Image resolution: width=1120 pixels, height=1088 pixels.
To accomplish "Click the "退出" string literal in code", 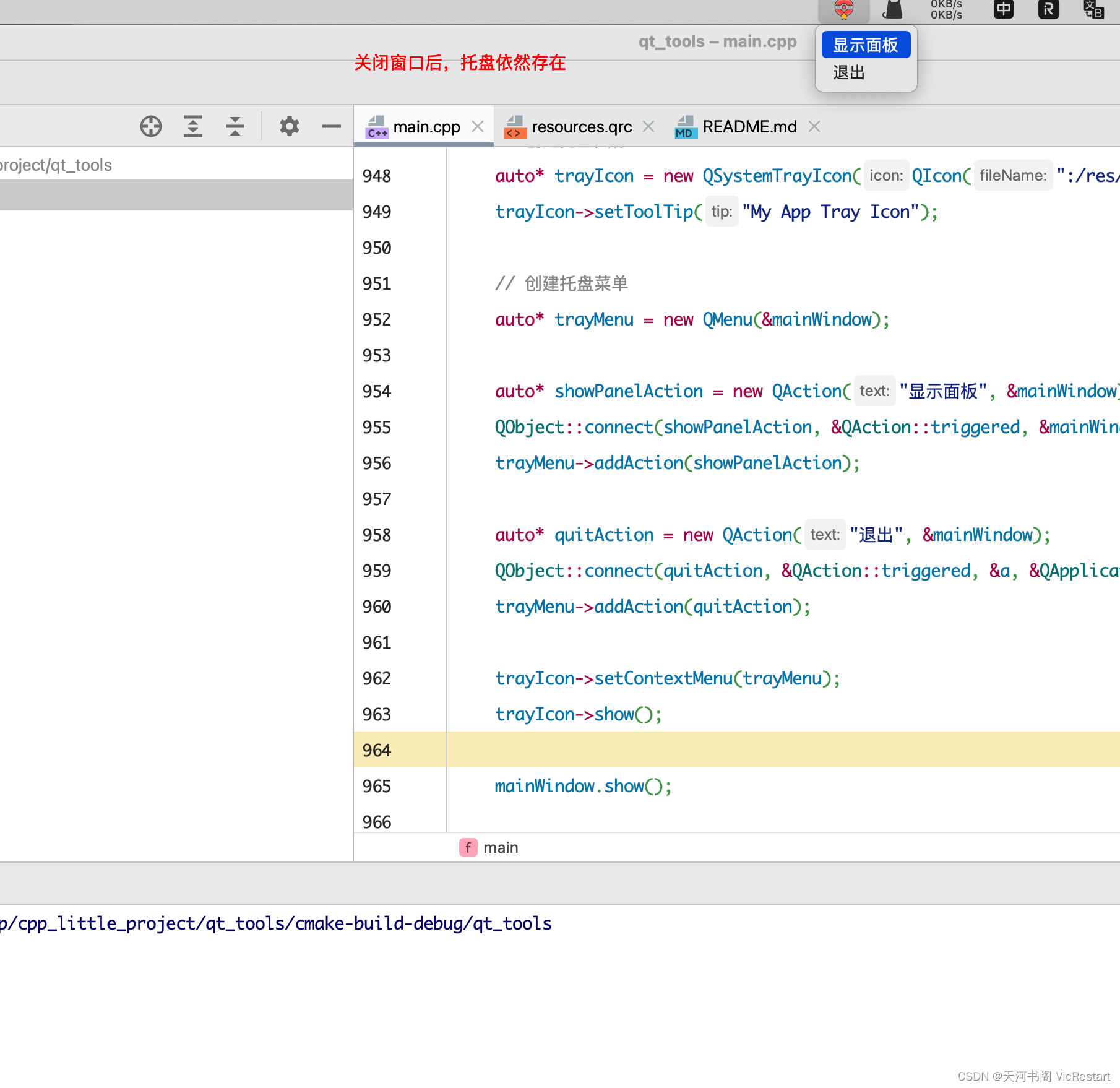I will point(876,535).
